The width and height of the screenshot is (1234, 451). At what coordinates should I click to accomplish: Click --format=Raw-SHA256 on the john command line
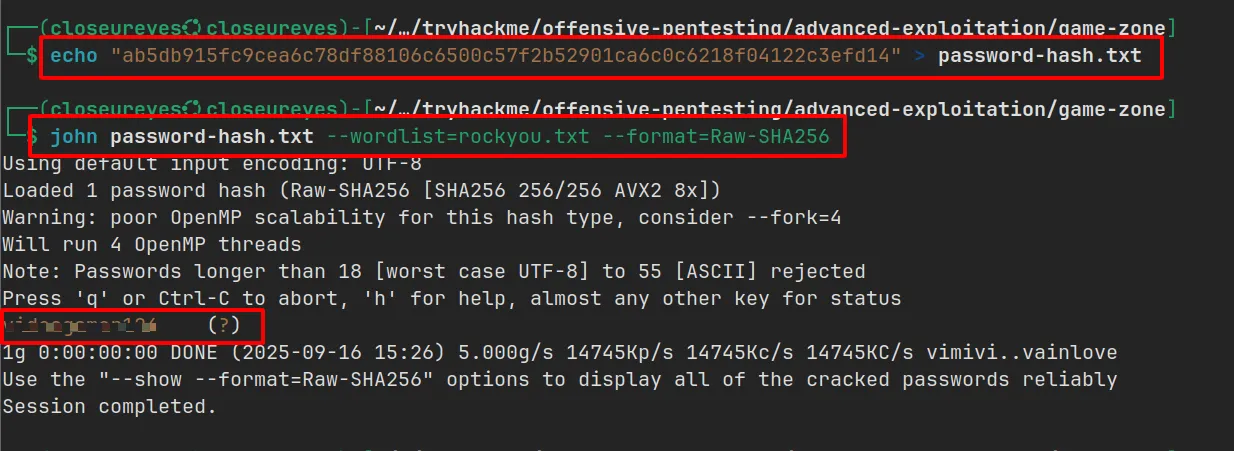coord(716,136)
